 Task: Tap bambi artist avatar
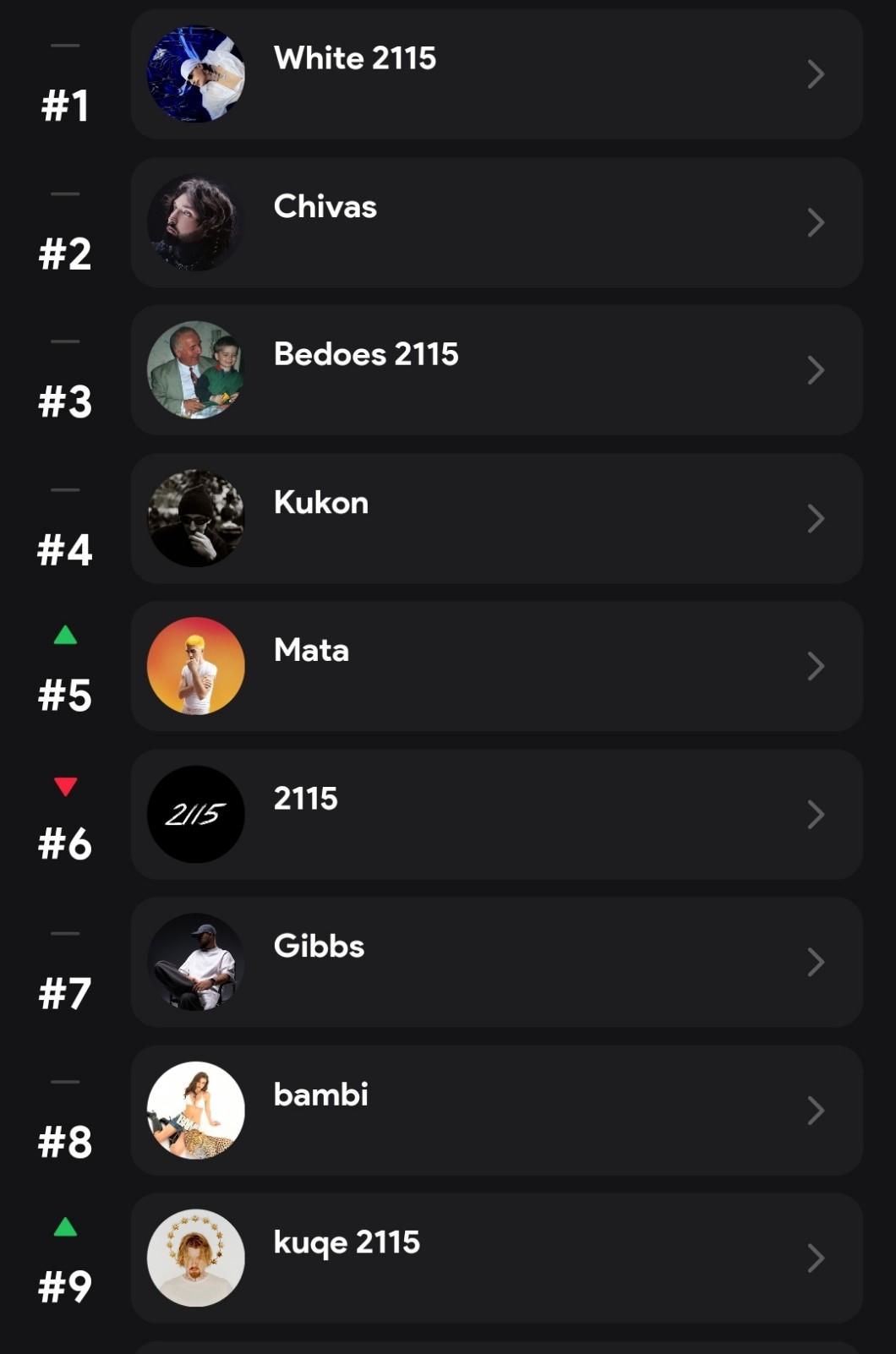tap(196, 1110)
